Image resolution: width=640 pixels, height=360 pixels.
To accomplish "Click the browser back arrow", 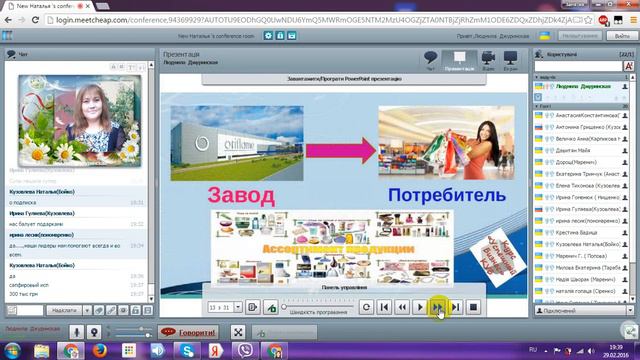I will click(8, 20).
